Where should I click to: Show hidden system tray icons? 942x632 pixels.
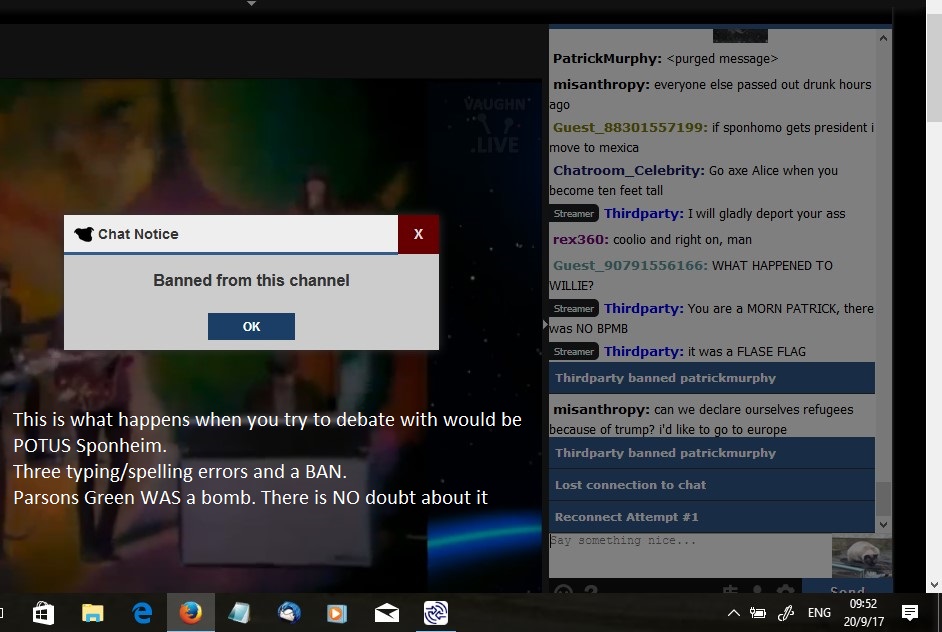[733, 612]
